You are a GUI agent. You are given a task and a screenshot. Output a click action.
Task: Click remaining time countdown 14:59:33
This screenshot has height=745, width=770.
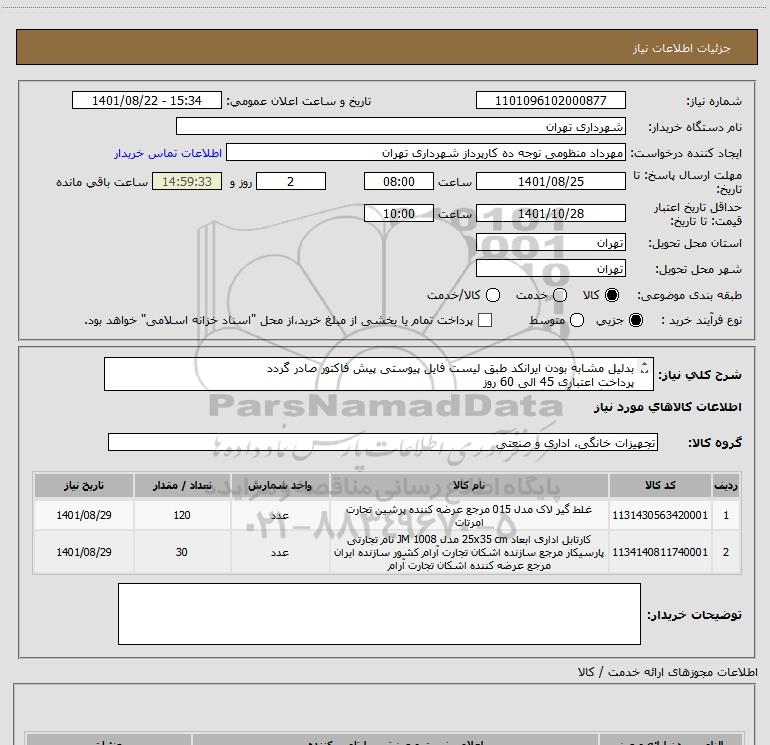point(187,181)
